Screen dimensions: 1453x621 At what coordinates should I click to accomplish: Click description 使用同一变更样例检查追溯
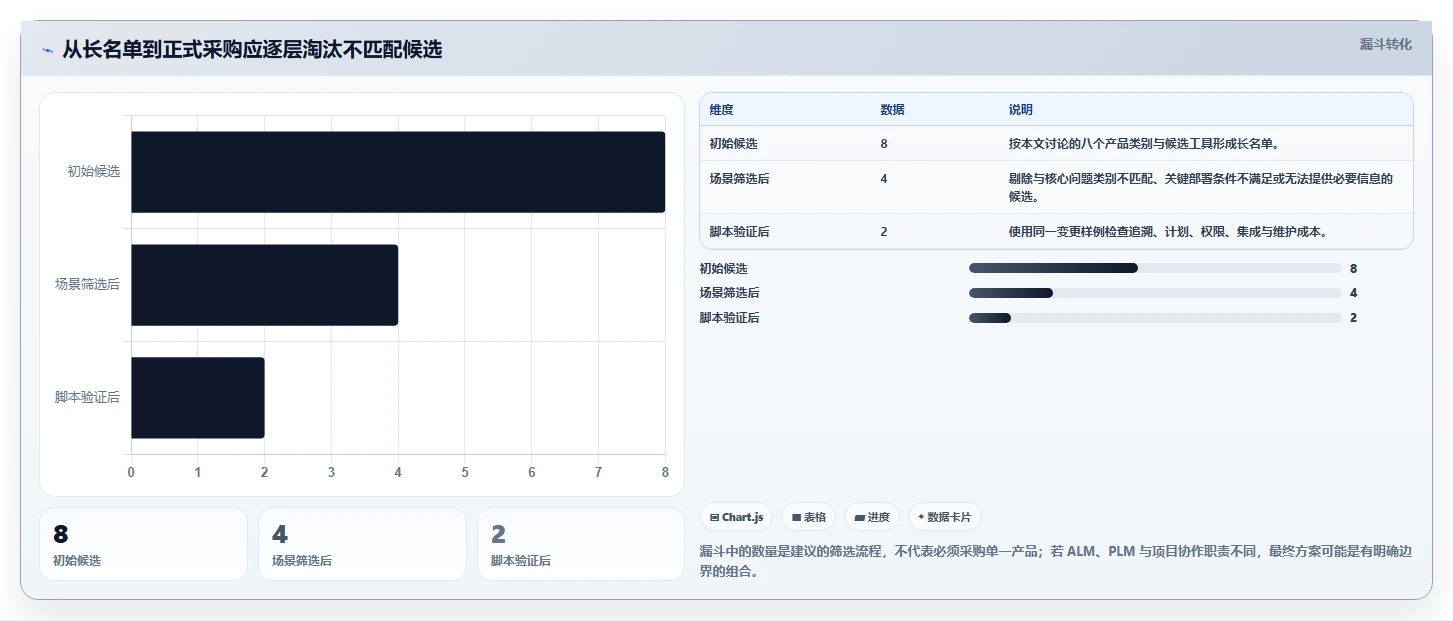click(1168, 232)
